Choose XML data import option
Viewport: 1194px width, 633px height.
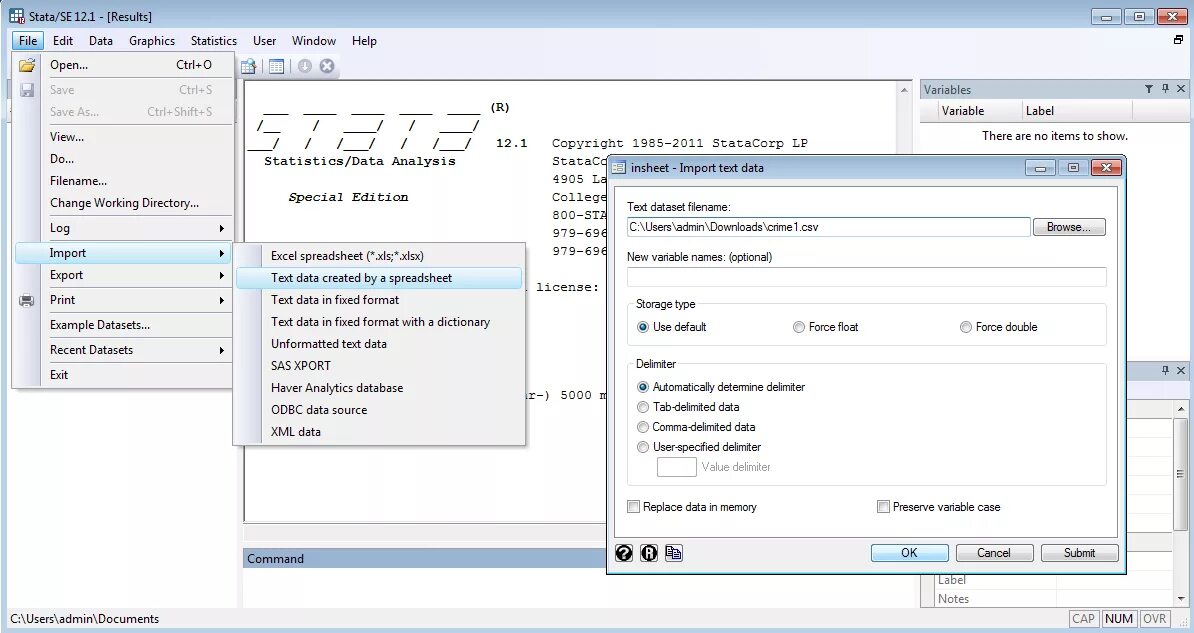pos(379,431)
